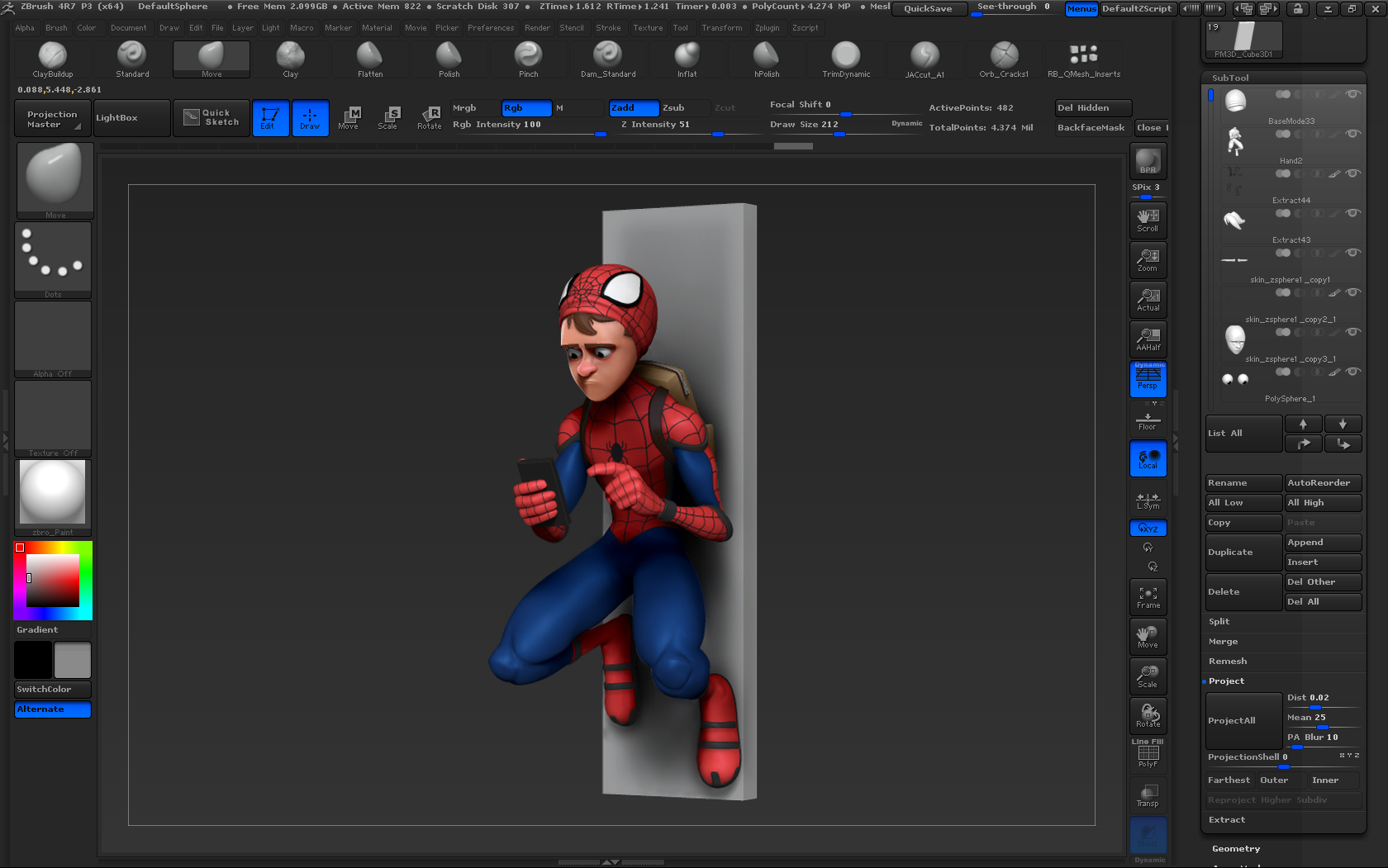The width and height of the screenshot is (1388, 868).
Task: Toggle the Floor grid
Action: click(1148, 420)
